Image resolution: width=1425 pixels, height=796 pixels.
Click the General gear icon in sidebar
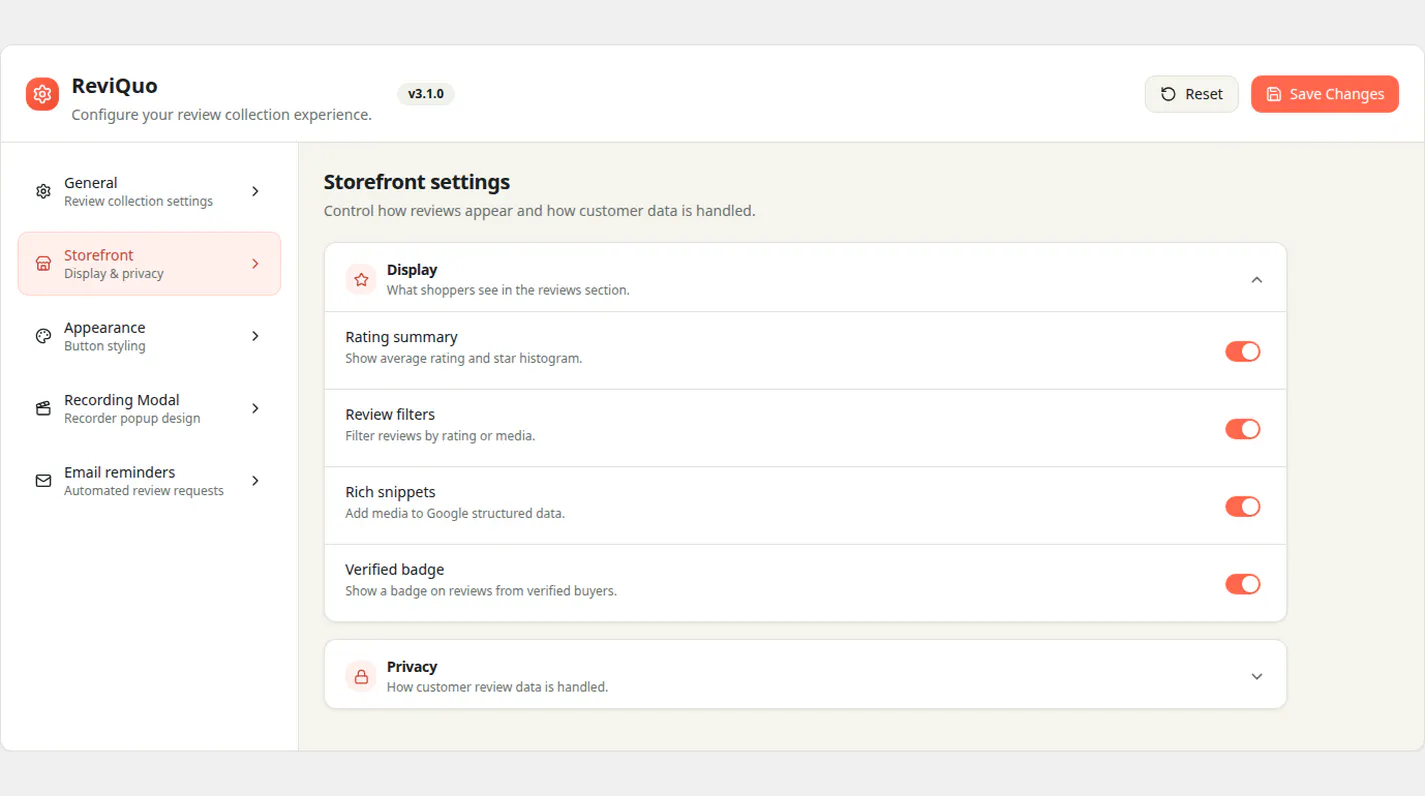(43, 191)
